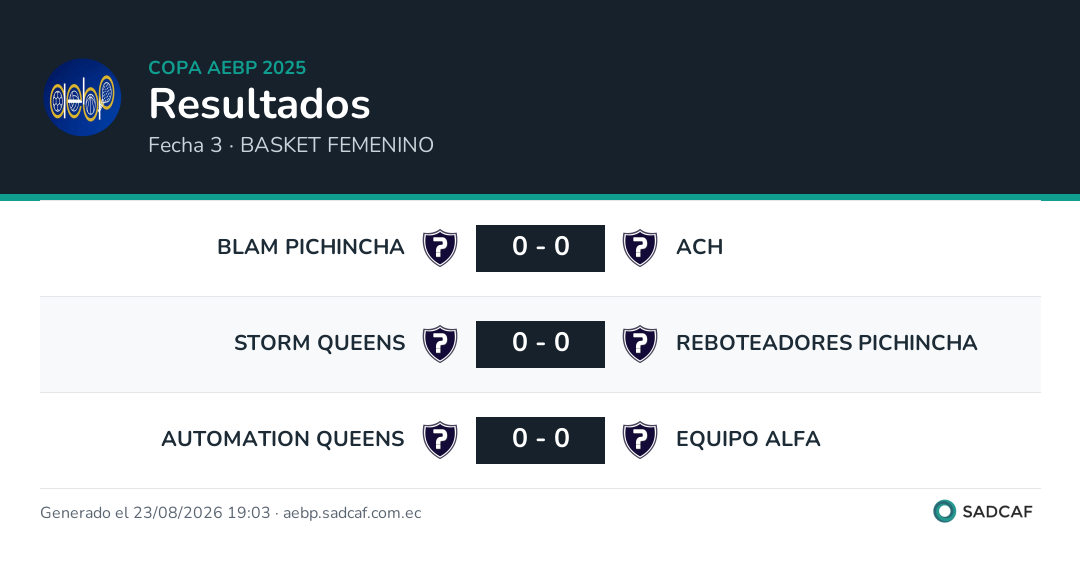
Task: Click EQUIPO ALFA shield icon
Action: tap(640, 440)
